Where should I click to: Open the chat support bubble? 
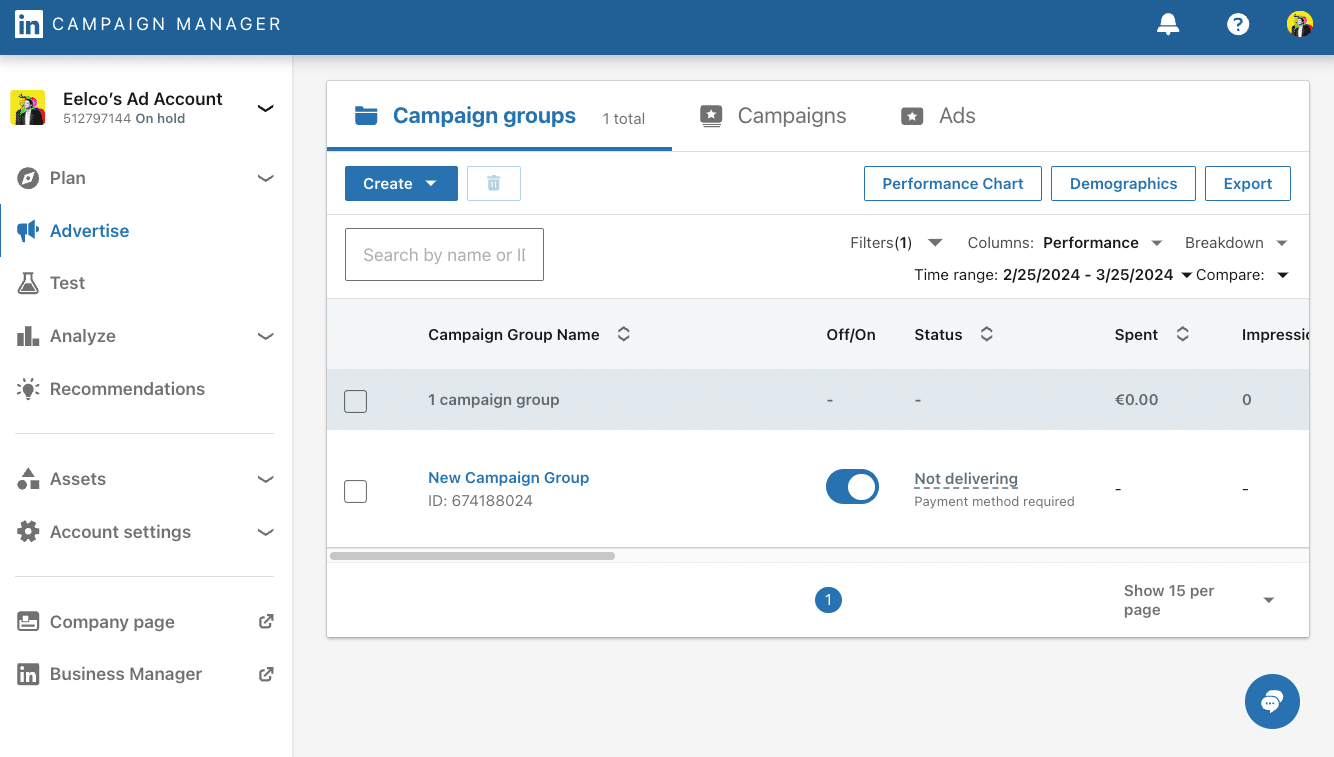pos(1272,701)
